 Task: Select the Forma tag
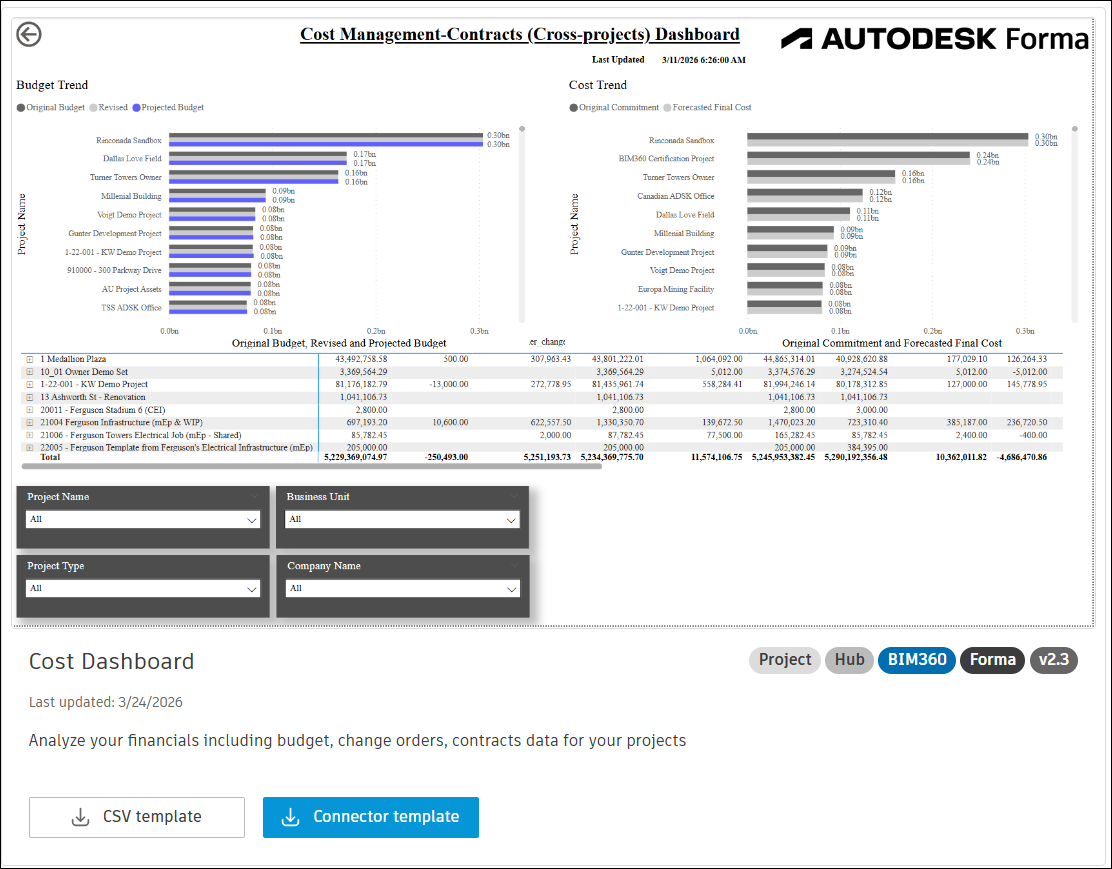coord(992,660)
